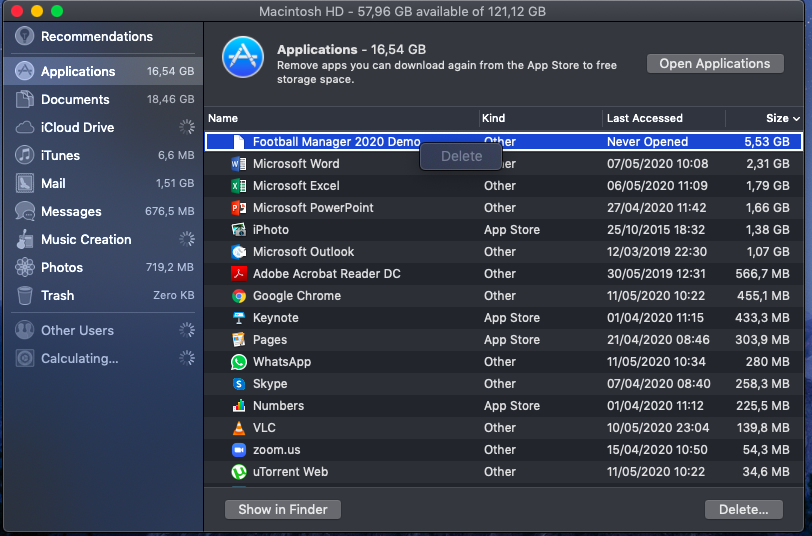Click the VLC cone icon

click(x=238, y=428)
